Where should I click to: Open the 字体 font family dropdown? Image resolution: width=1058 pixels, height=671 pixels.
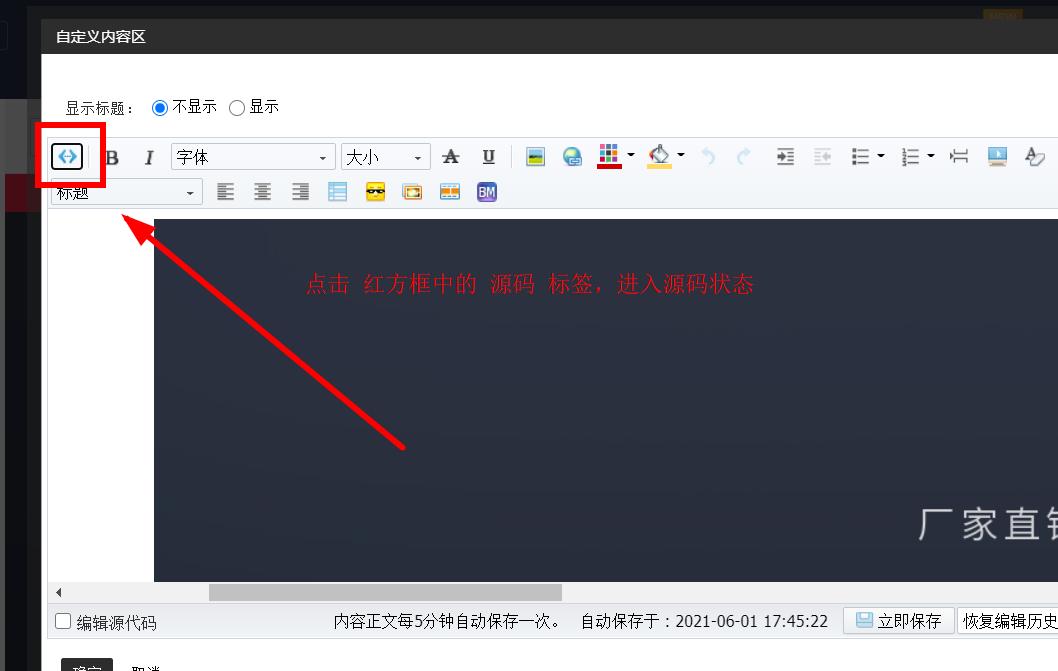click(x=252, y=157)
